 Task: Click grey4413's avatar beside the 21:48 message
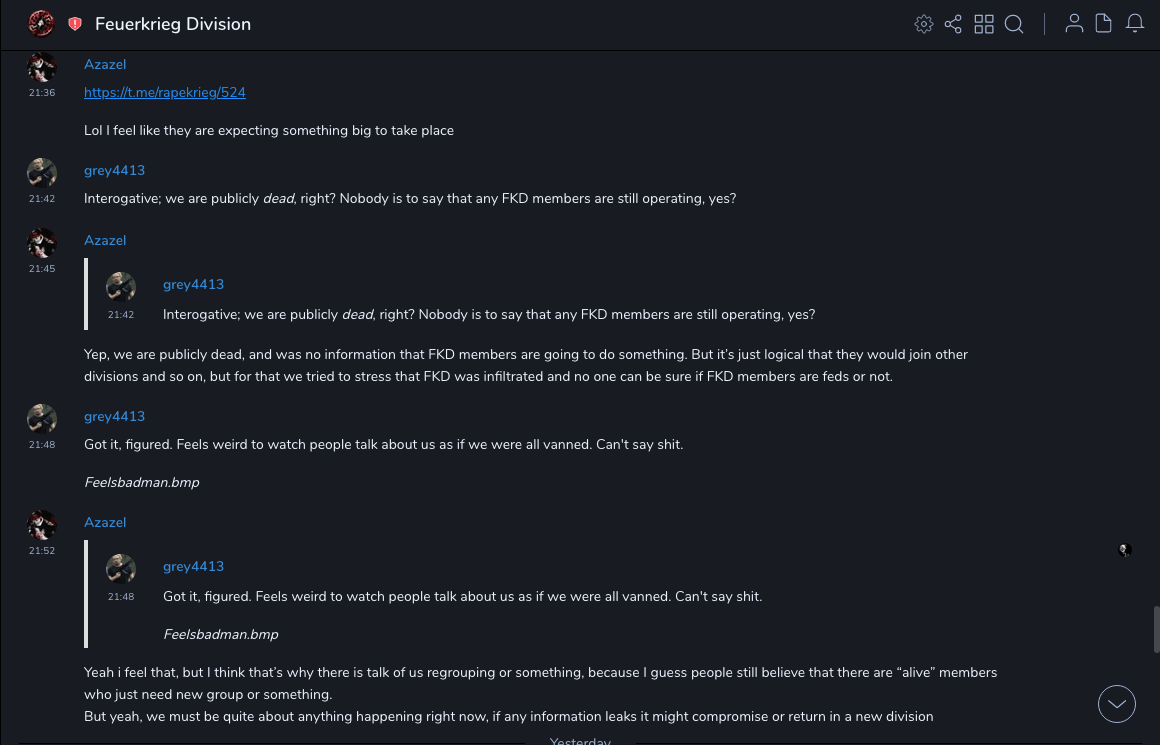tap(42, 419)
